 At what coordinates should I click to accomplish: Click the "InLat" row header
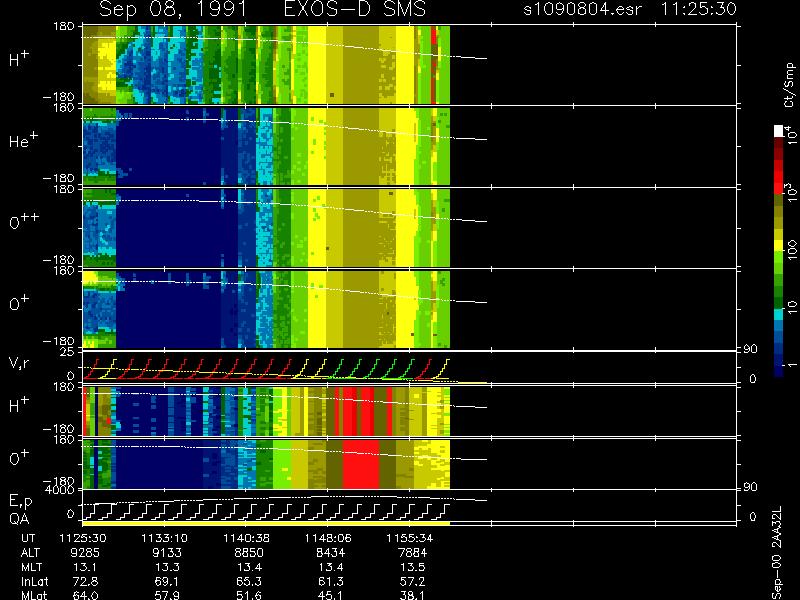click(x=35, y=582)
